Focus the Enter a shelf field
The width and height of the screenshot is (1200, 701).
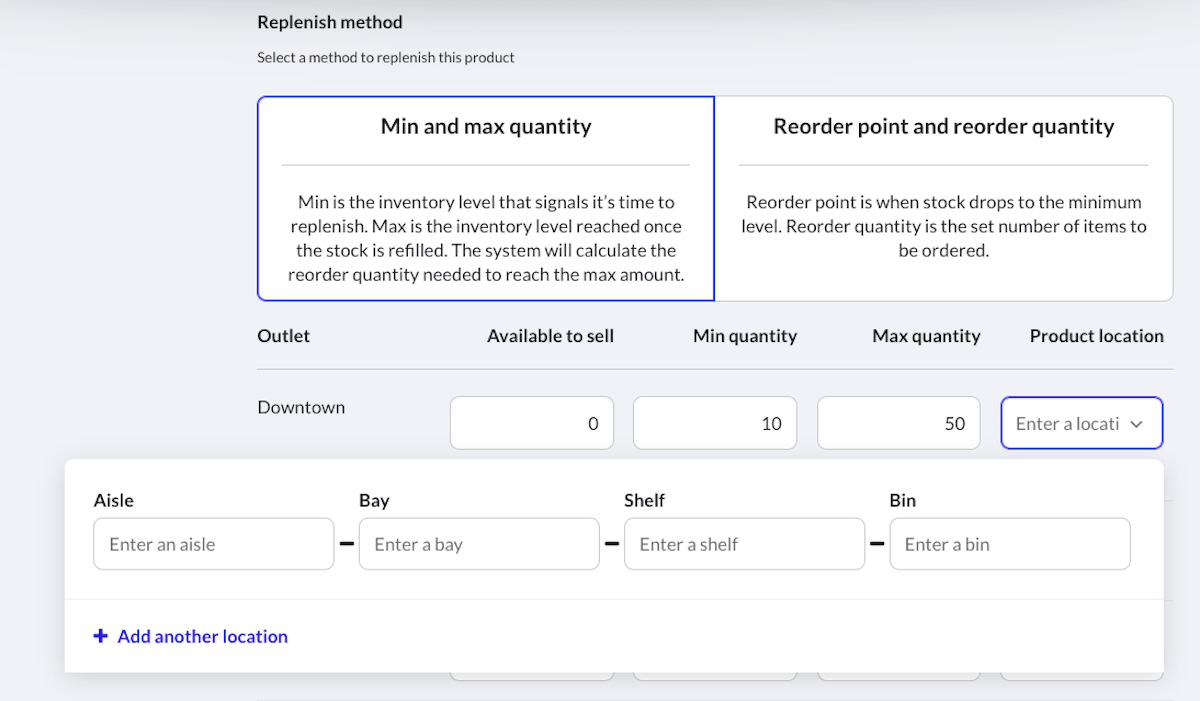click(x=744, y=544)
